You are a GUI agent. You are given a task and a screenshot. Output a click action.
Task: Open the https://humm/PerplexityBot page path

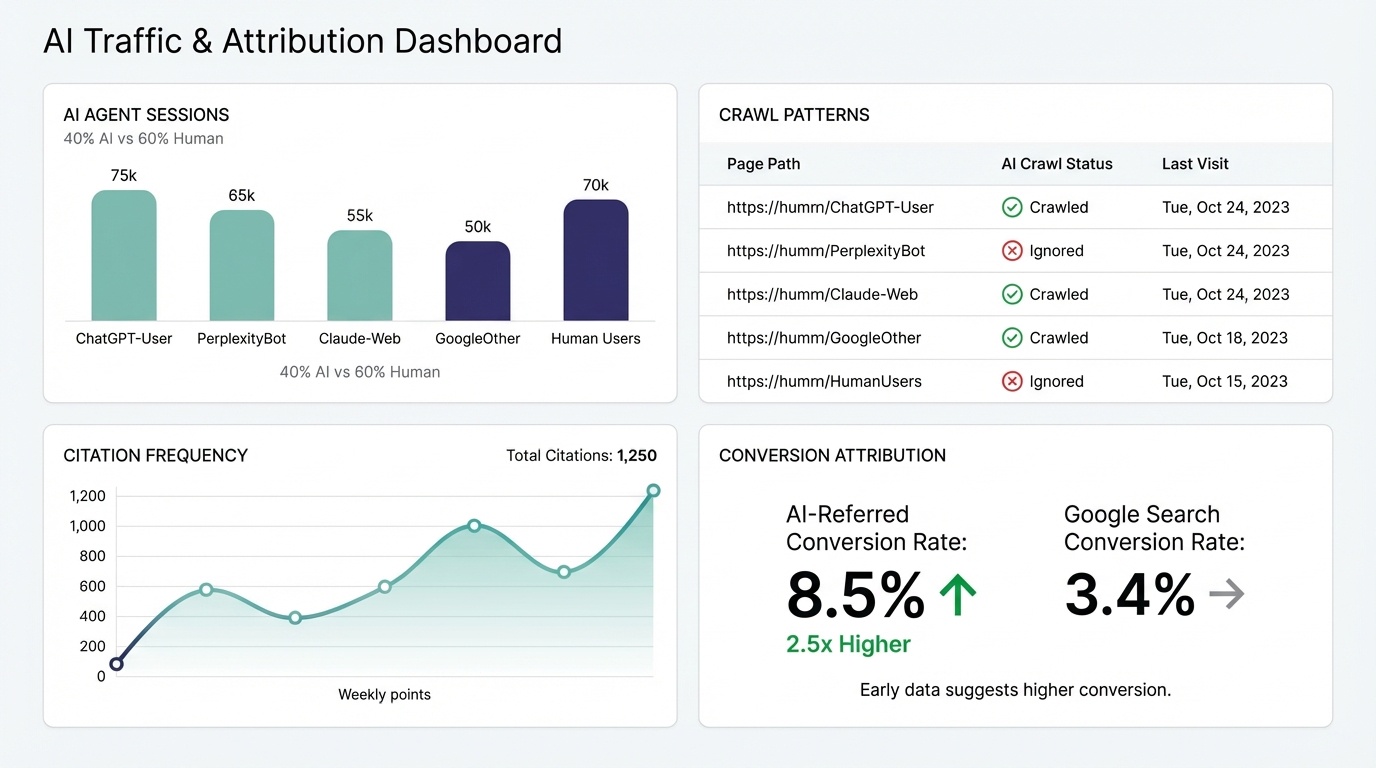tap(826, 251)
